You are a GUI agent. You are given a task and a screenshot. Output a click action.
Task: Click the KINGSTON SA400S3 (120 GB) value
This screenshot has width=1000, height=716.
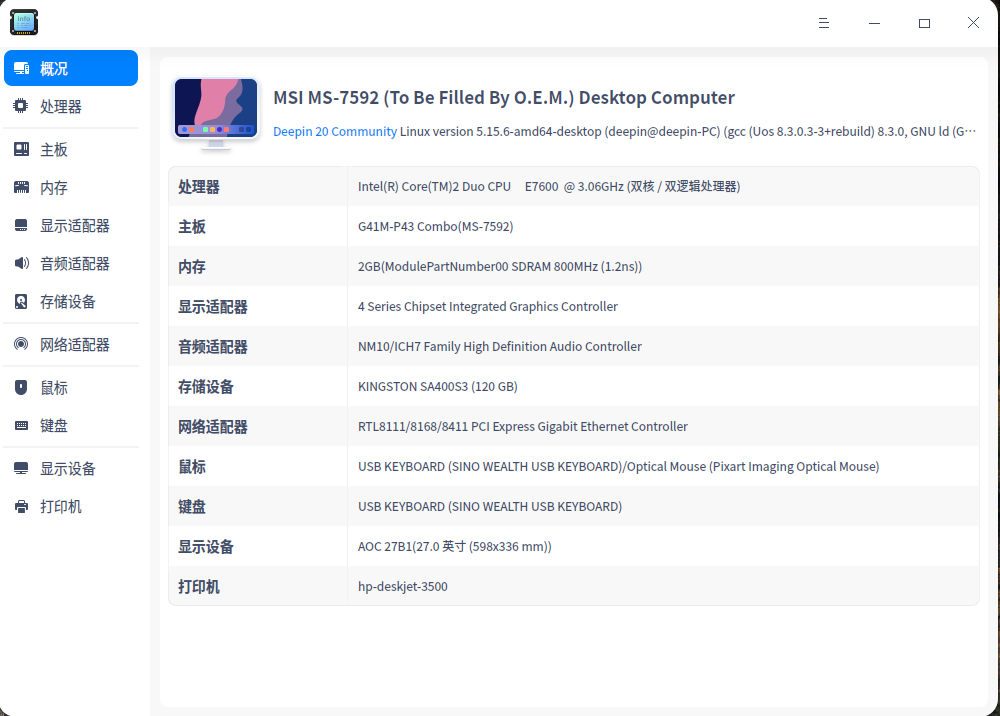pyautogui.click(x=438, y=386)
